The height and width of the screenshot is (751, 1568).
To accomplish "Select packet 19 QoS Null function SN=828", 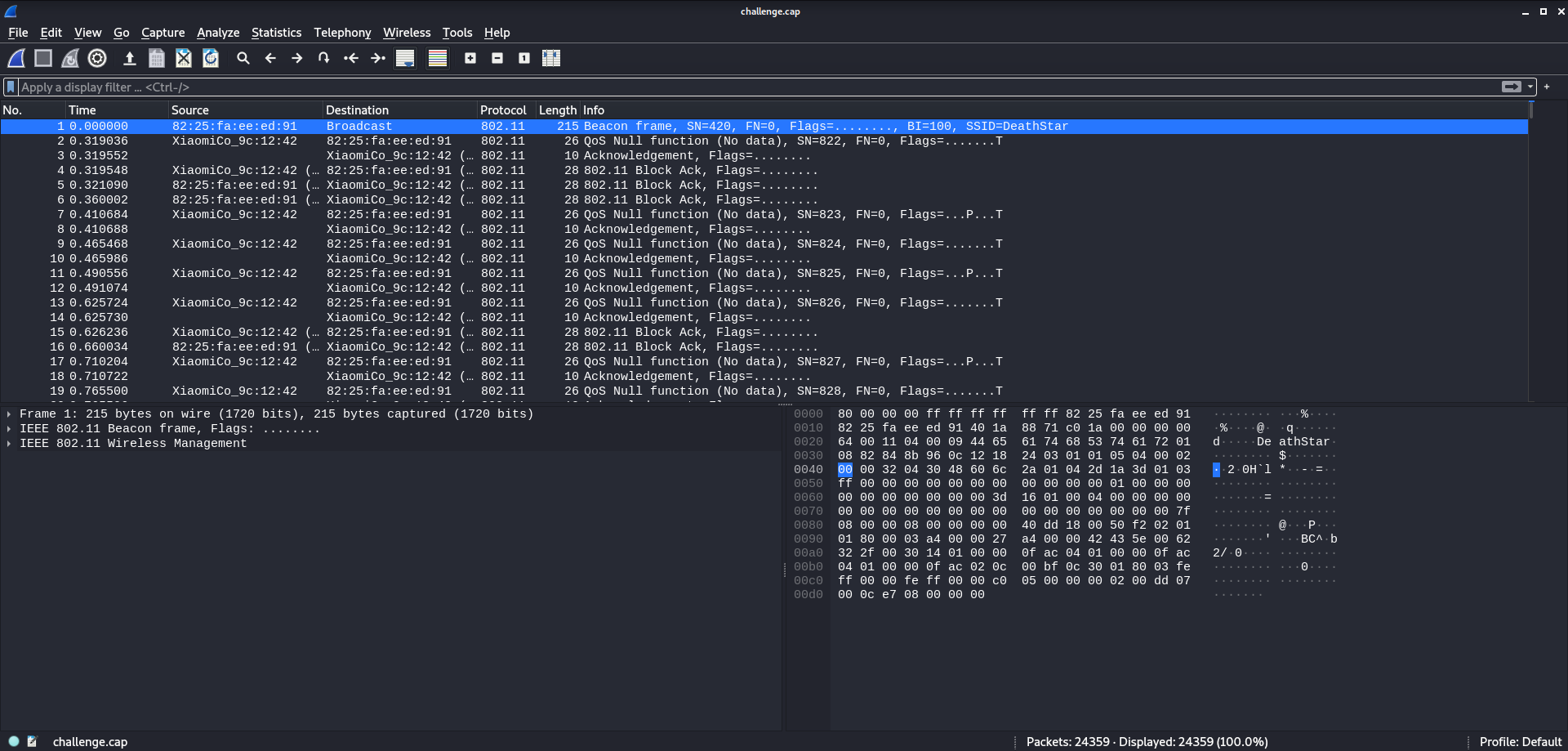I will click(764, 391).
